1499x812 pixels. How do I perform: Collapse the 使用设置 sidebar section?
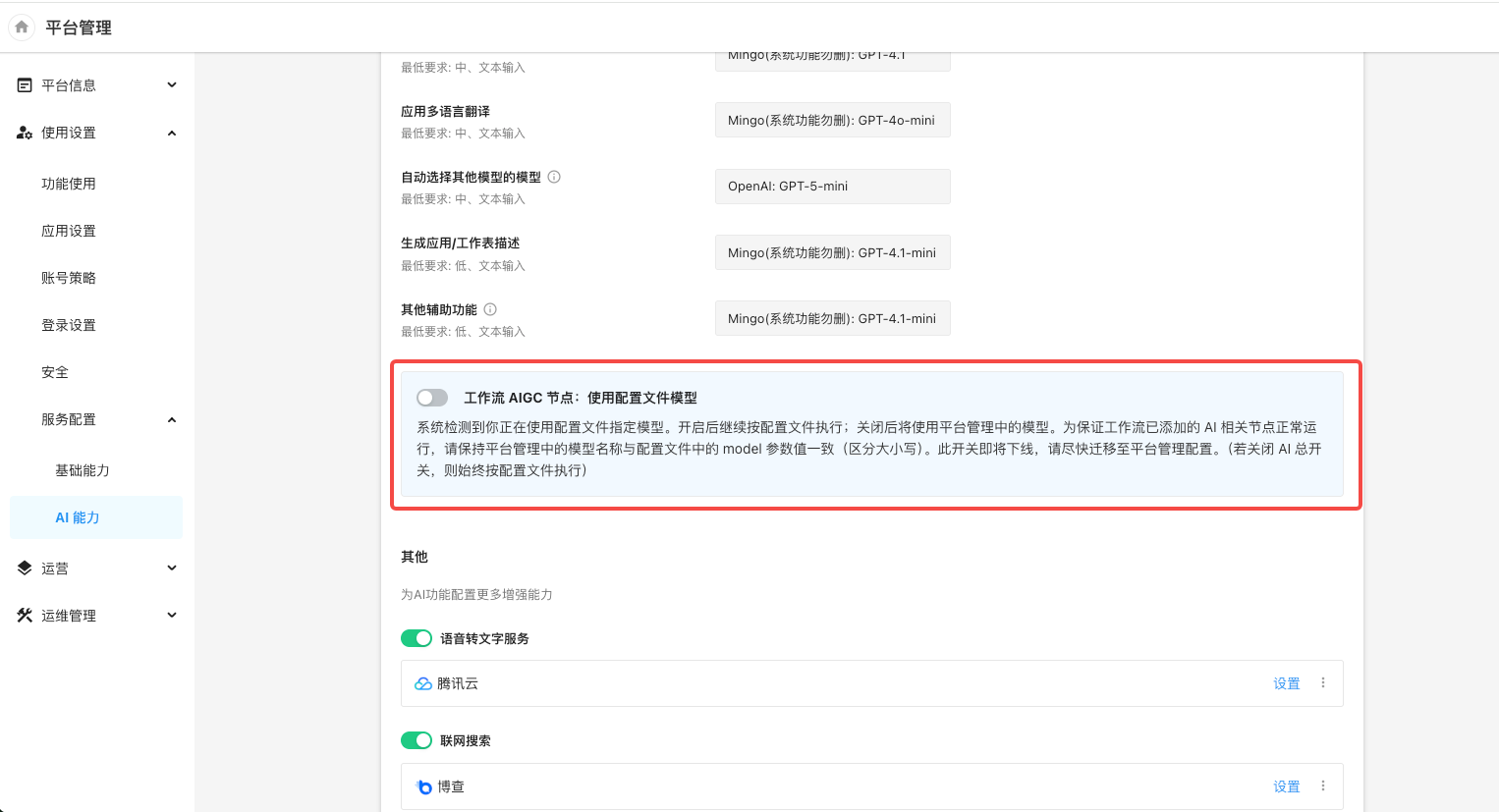[x=172, y=133]
